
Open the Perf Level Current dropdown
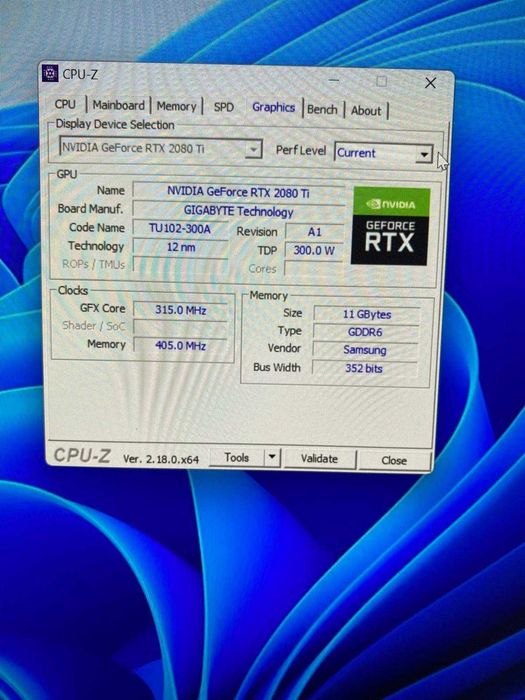click(383, 153)
